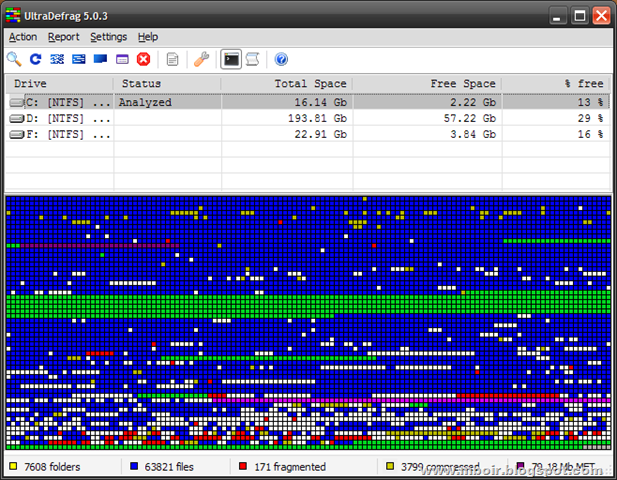Run Quick optimization toolbar icon
The height and width of the screenshot is (480, 617).
point(79,59)
